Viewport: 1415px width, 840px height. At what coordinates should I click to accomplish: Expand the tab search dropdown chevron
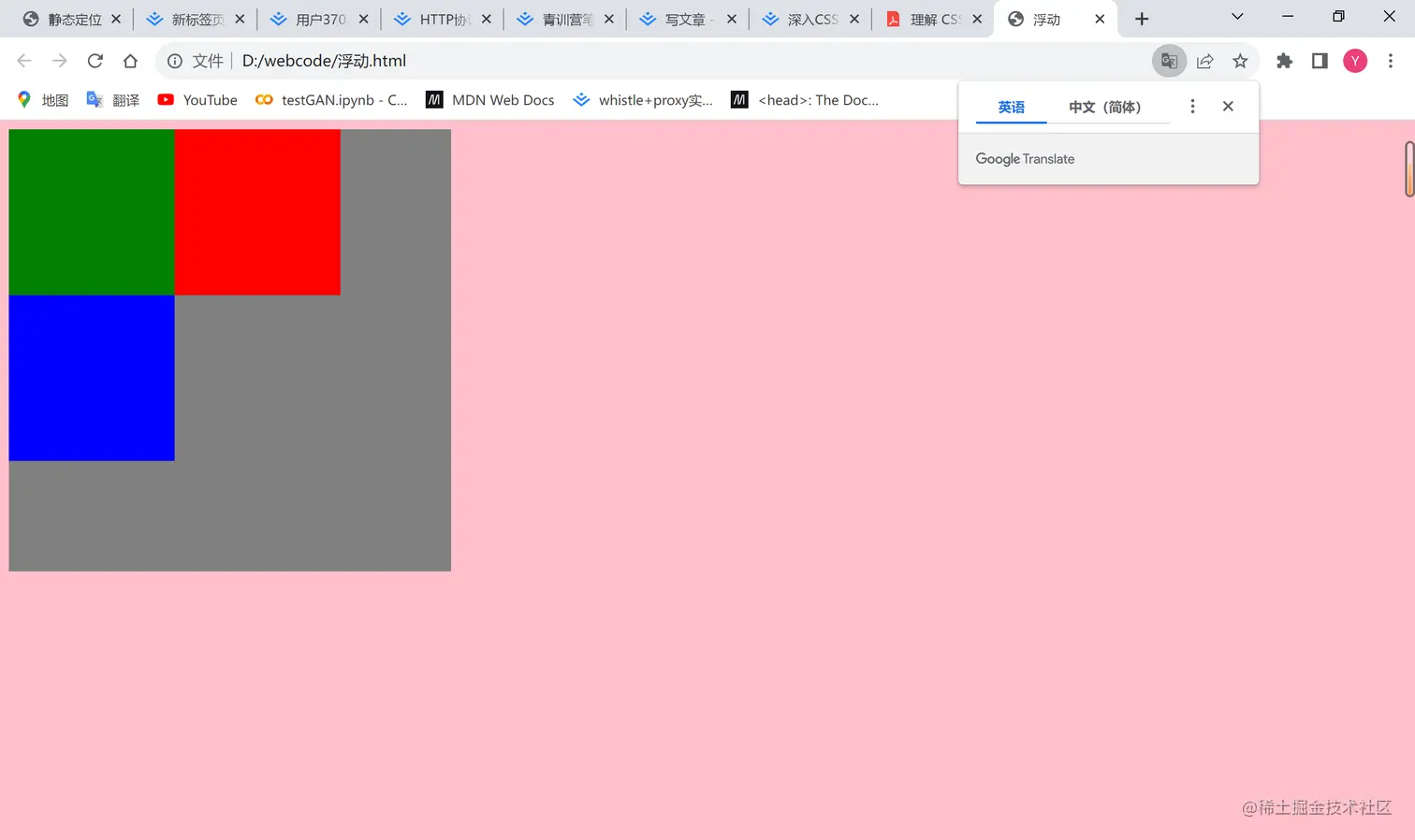point(1237,17)
